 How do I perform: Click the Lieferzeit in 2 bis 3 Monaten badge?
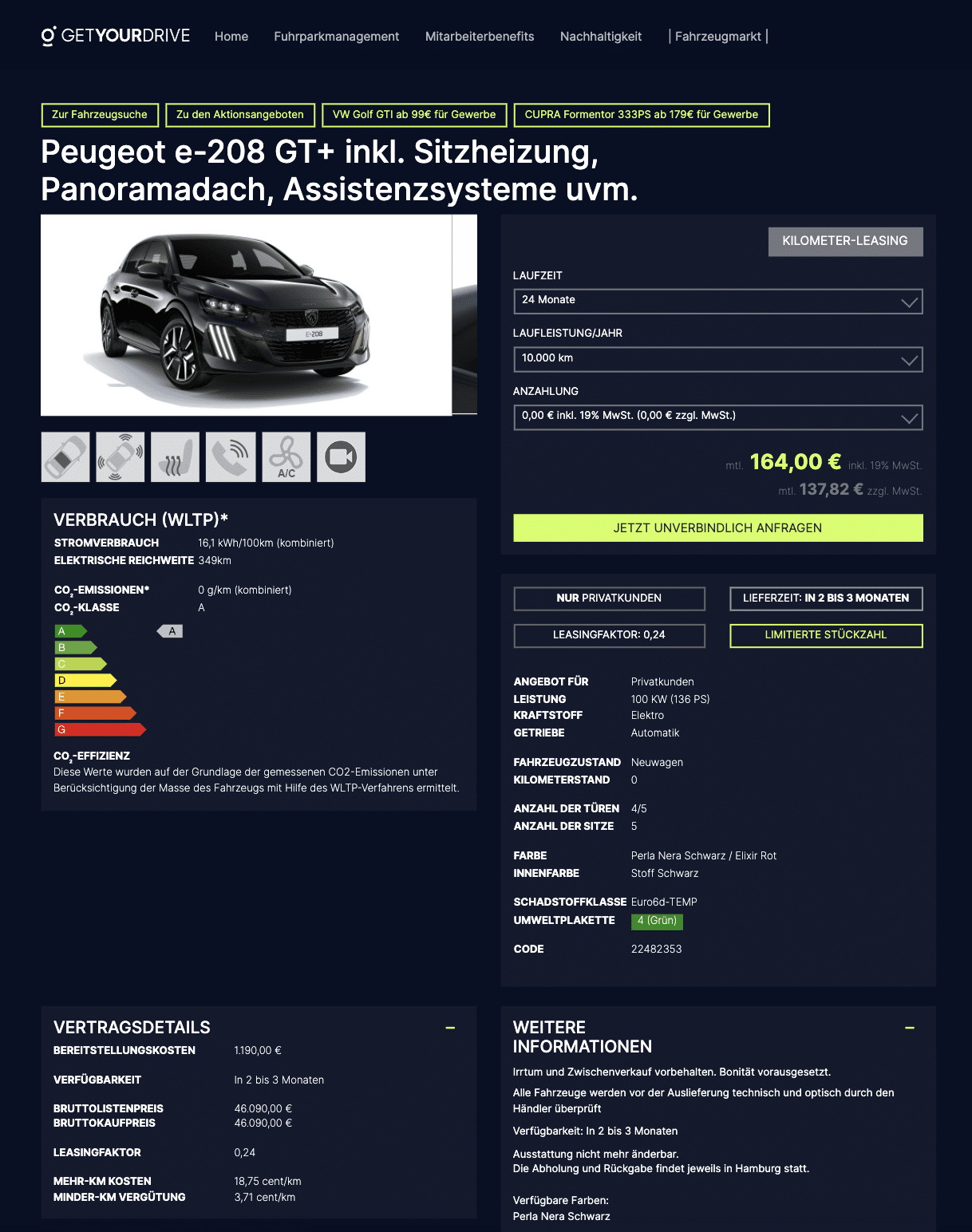coord(826,598)
